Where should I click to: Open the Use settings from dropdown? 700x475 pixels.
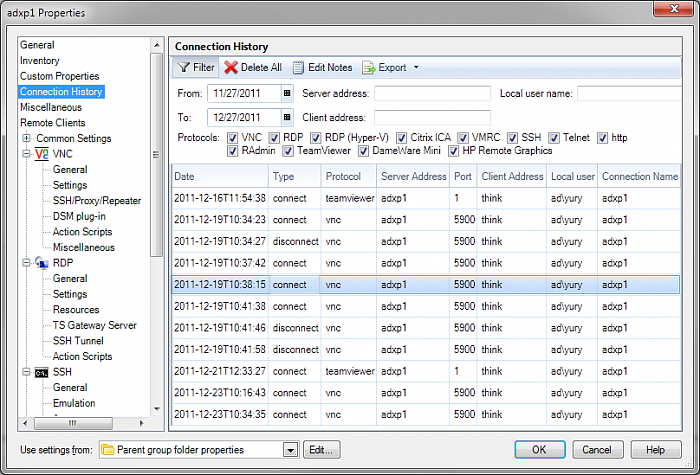pos(290,450)
